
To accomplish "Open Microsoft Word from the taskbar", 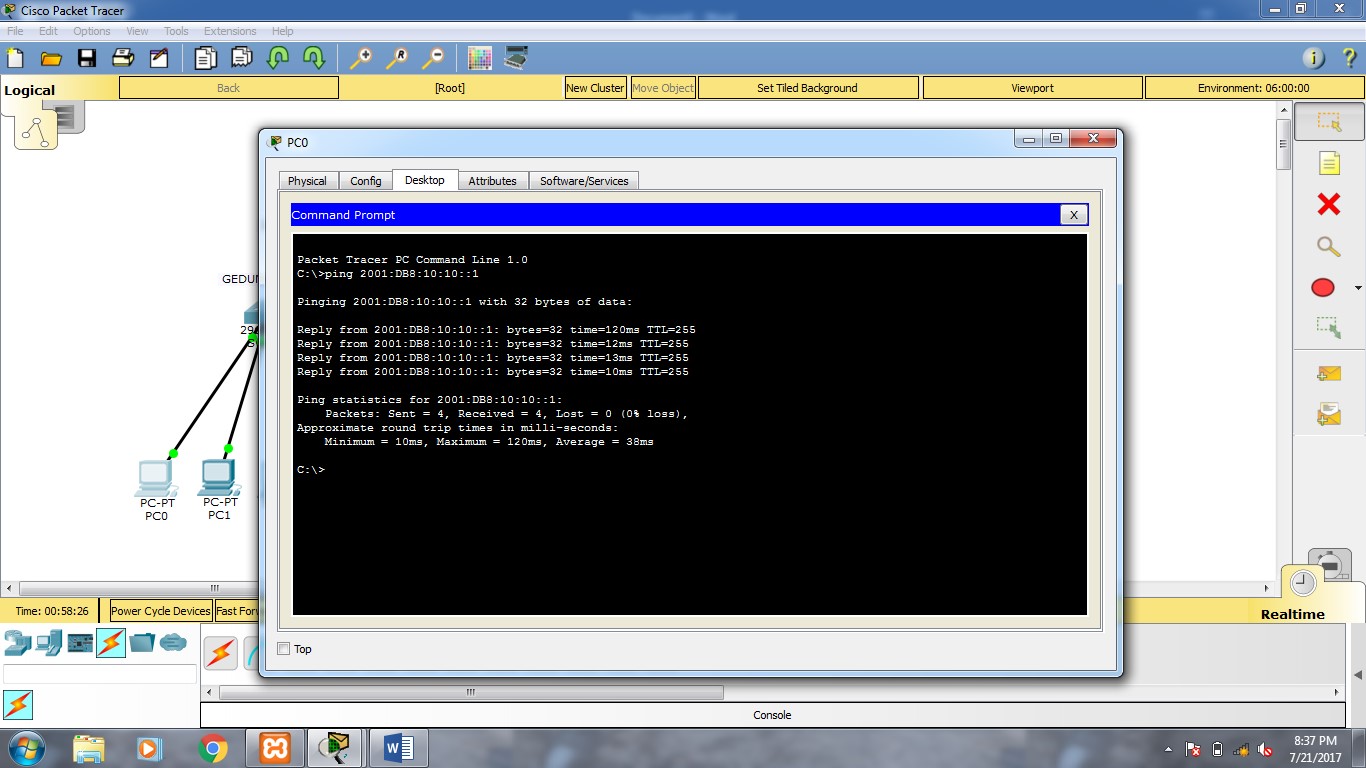I will click(398, 748).
